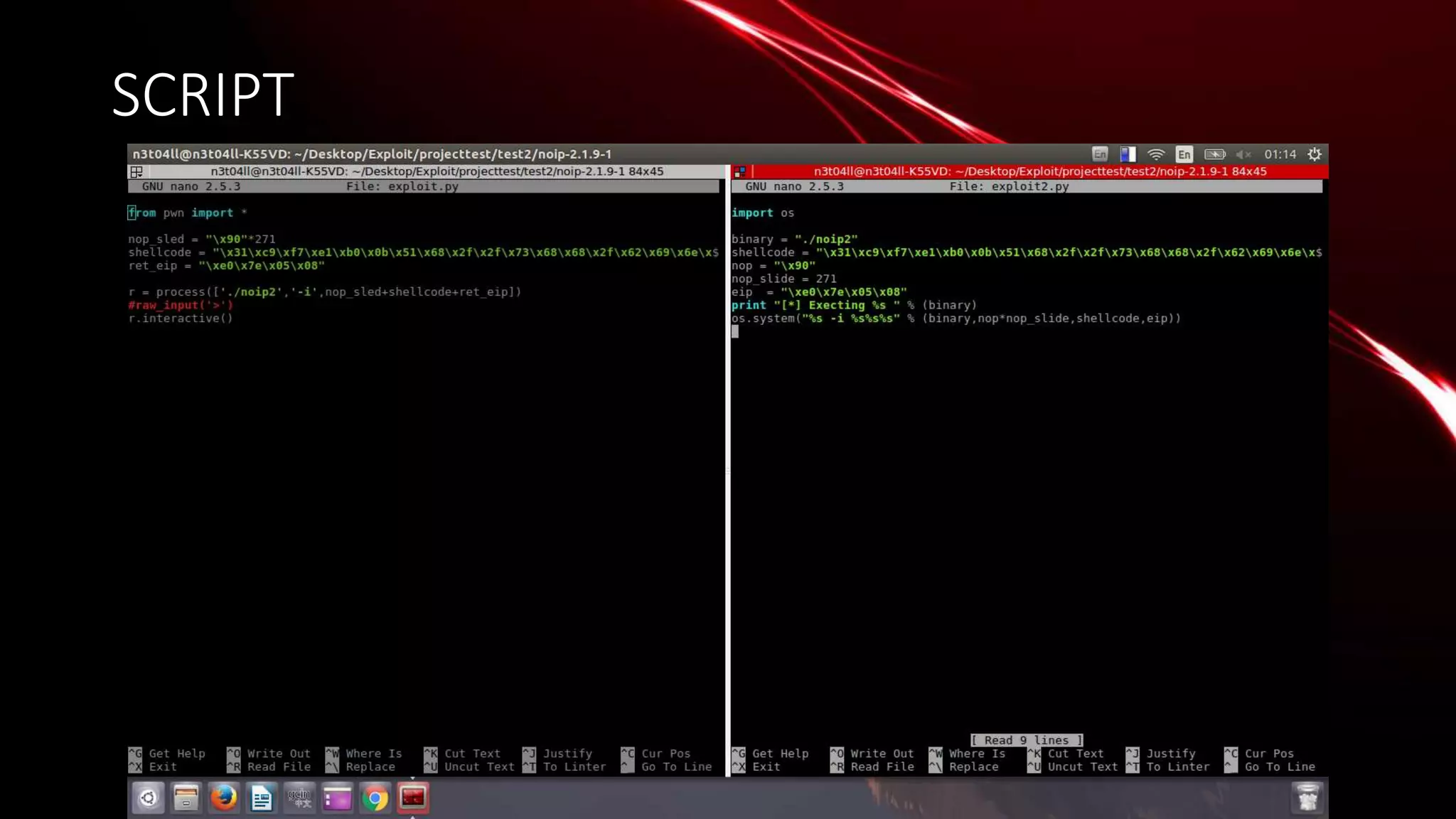Viewport: 1456px width, 819px height.
Task: Open the Terminator terminal dock icon
Action: pyautogui.click(x=413, y=798)
